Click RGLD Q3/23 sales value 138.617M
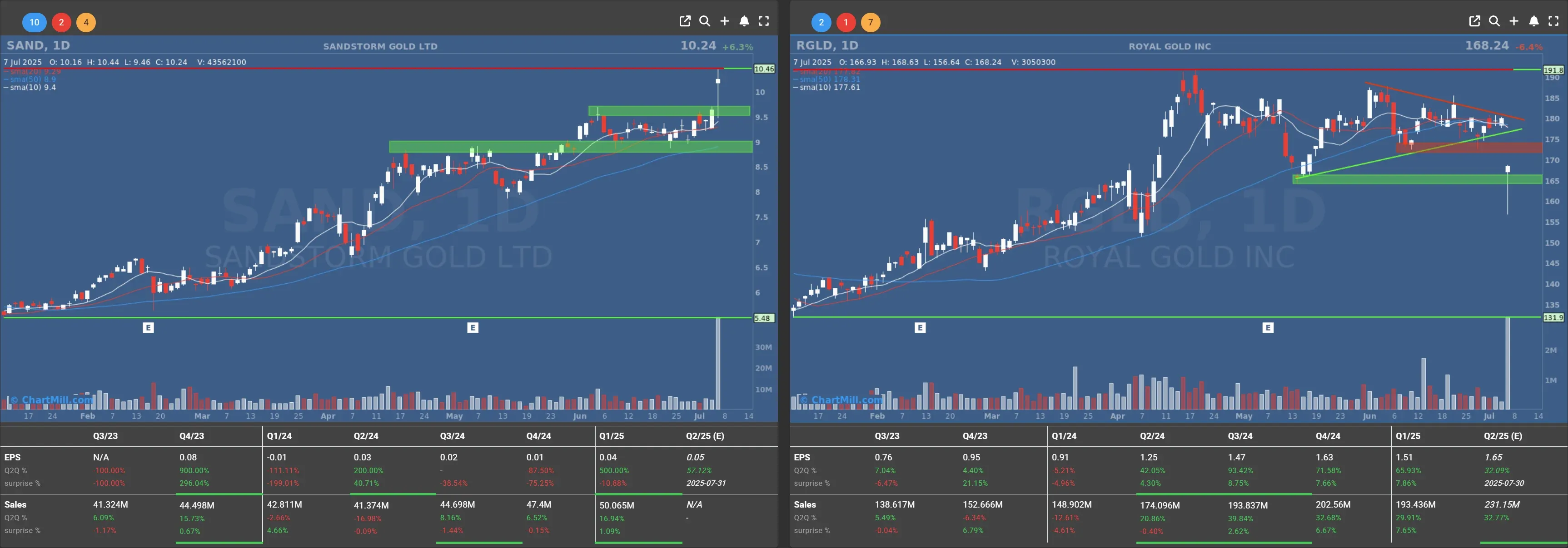The width and height of the screenshot is (1568, 548). pyautogui.click(x=895, y=505)
